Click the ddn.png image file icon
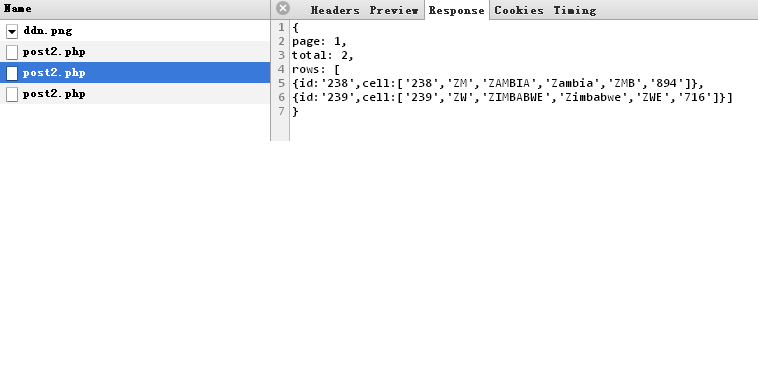Viewport: 758px width, 384px height. [12, 31]
